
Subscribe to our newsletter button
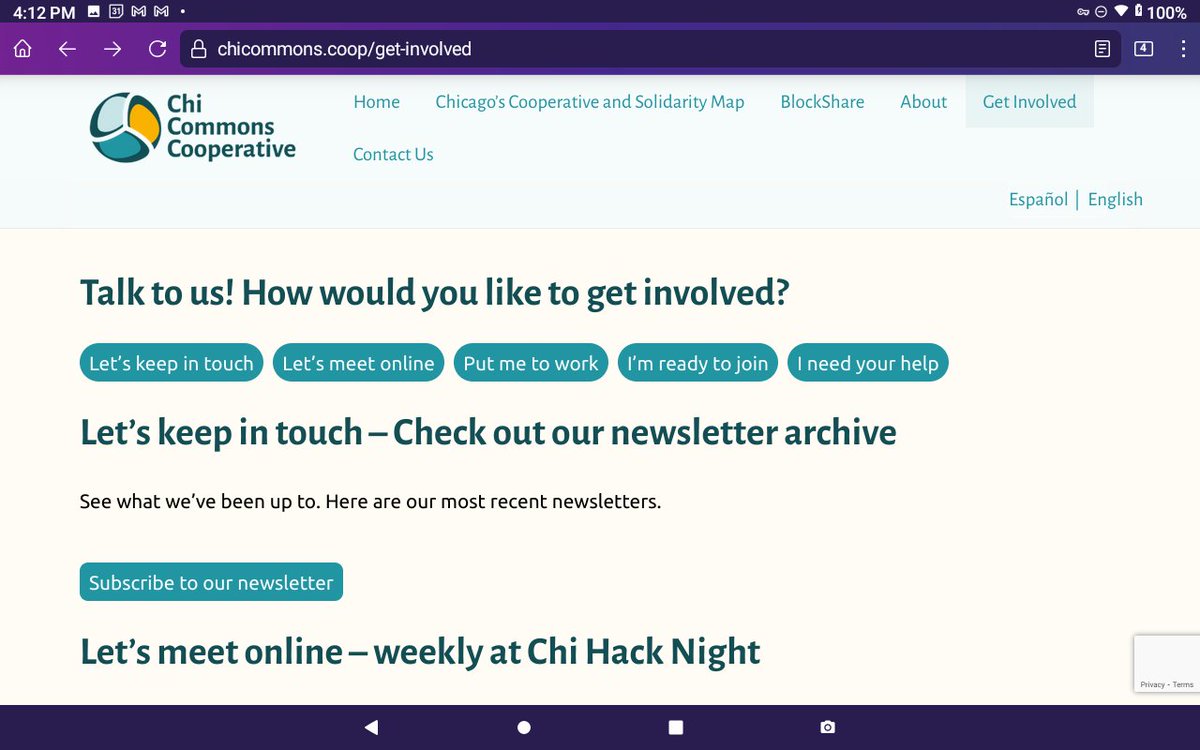pyautogui.click(x=211, y=582)
